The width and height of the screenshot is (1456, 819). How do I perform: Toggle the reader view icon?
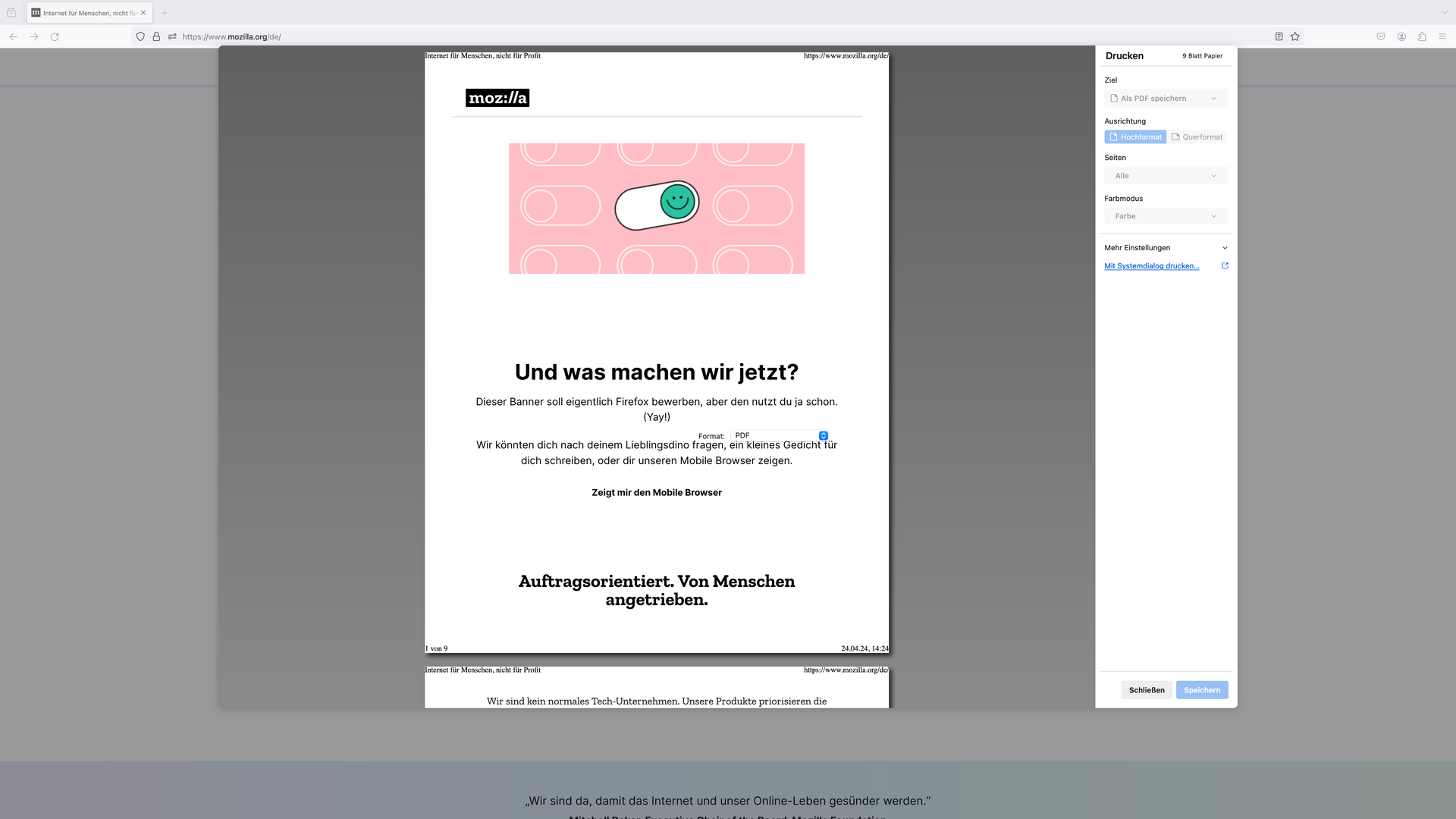click(1279, 36)
